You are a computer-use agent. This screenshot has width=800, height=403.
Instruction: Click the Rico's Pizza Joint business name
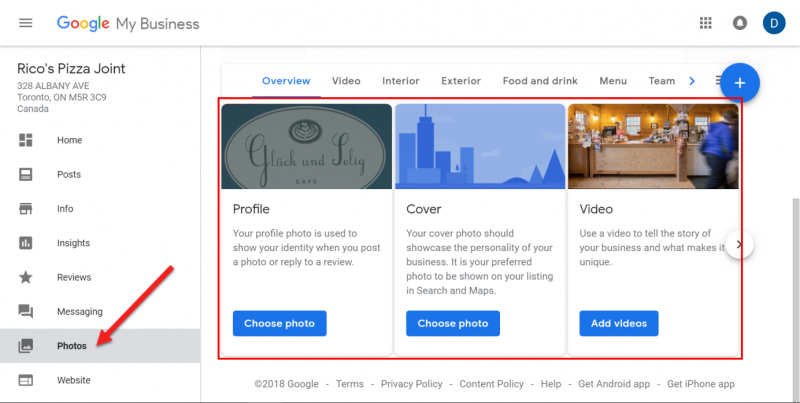tap(71, 69)
